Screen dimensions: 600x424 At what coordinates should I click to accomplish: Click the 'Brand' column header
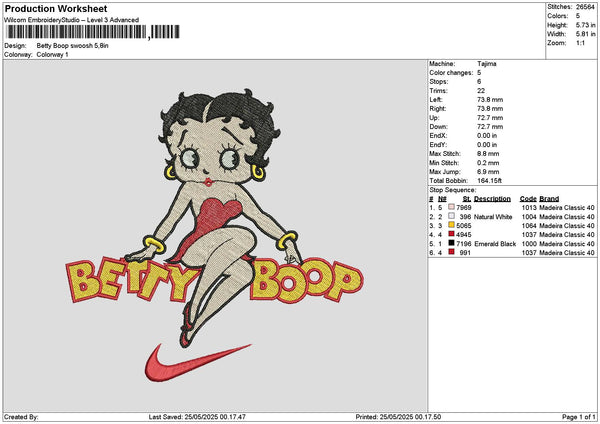[549, 199]
